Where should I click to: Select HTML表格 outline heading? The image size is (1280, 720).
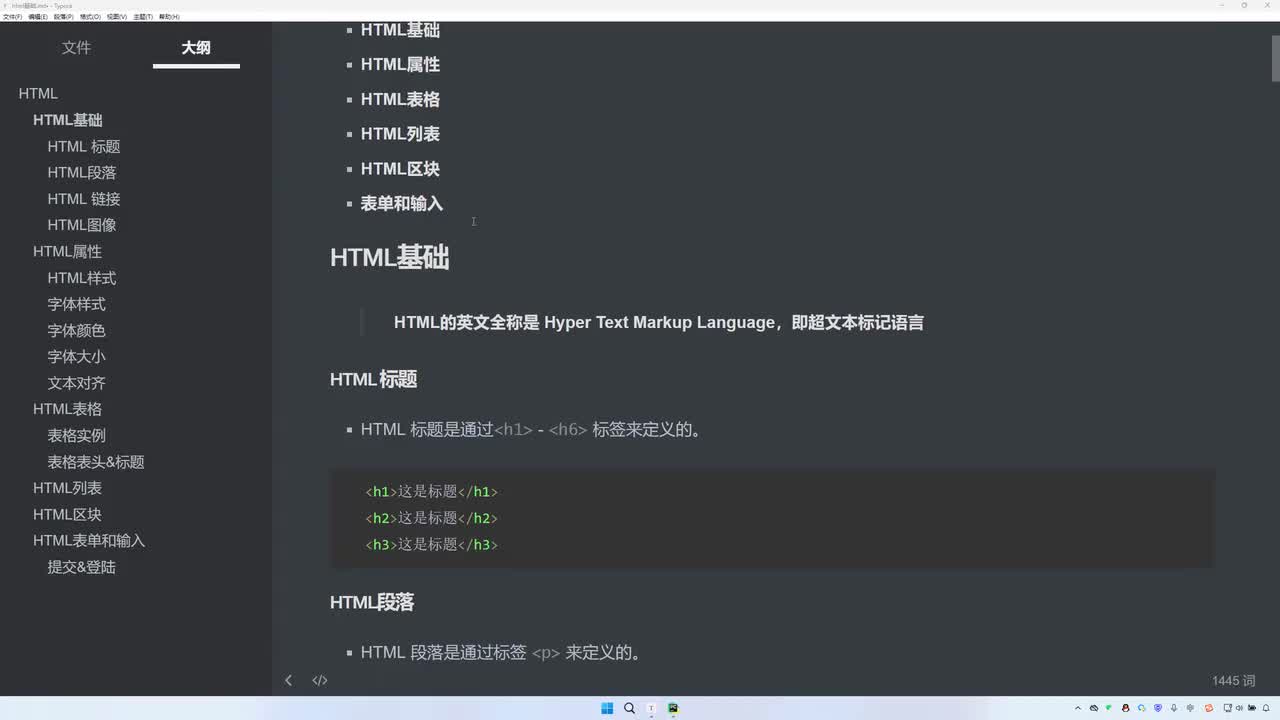click(67, 409)
